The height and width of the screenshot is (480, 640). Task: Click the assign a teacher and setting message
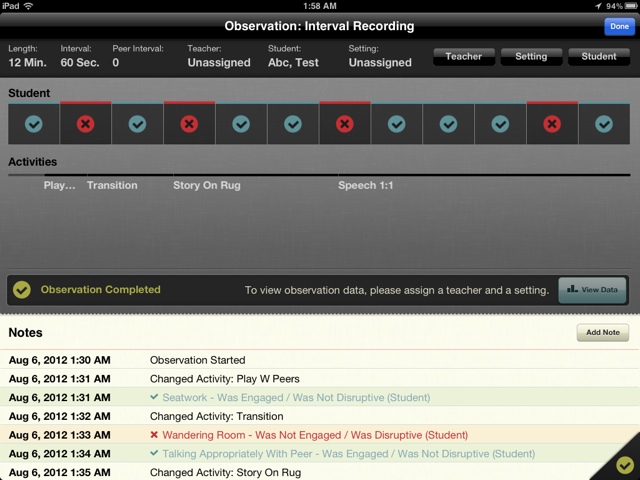click(397, 290)
